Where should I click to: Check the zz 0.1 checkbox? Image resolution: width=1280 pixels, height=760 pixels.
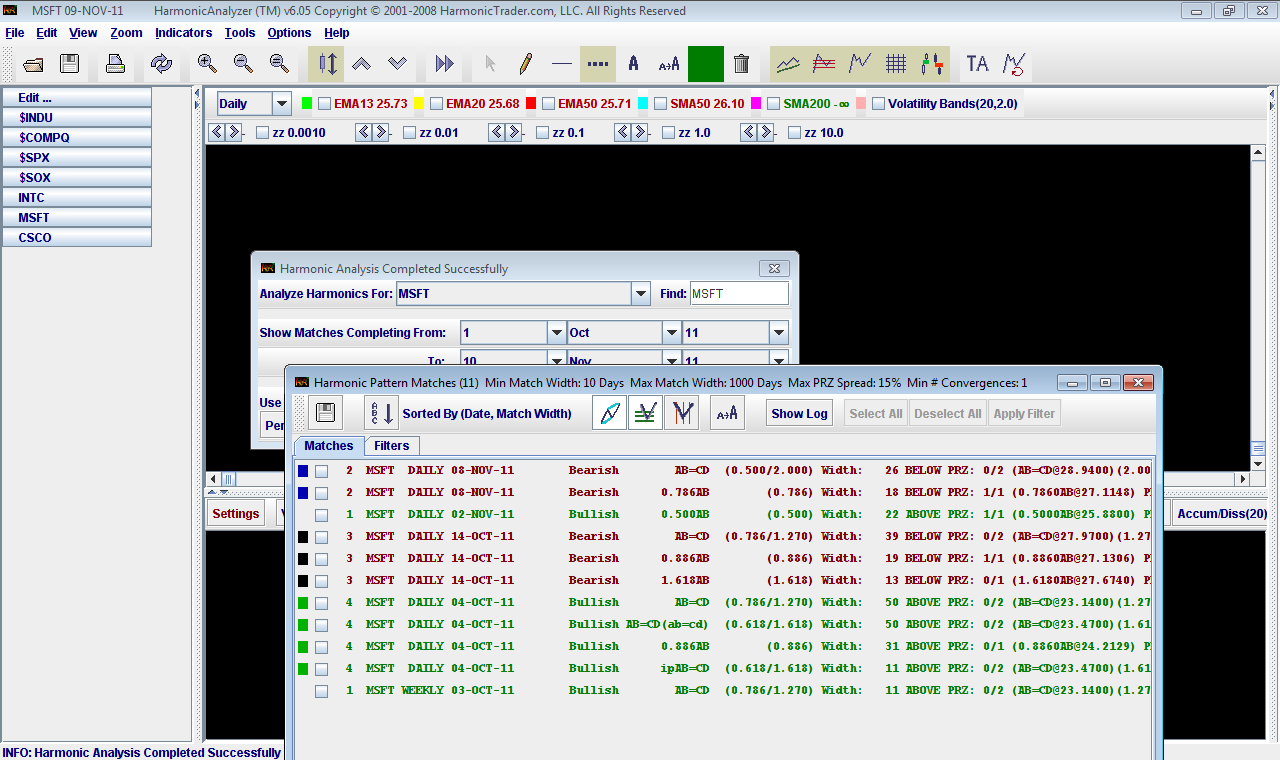pos(543,133)
